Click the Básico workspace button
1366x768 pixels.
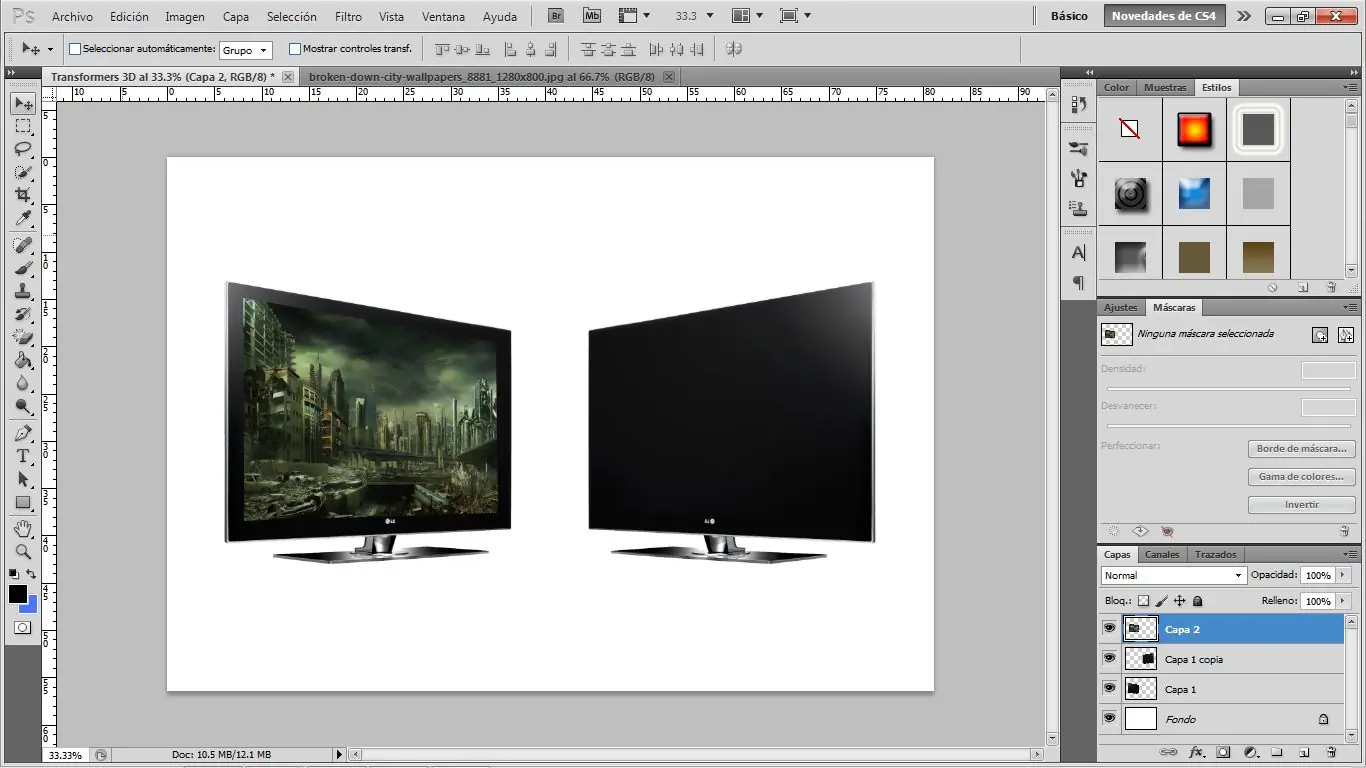[1069, 16]
